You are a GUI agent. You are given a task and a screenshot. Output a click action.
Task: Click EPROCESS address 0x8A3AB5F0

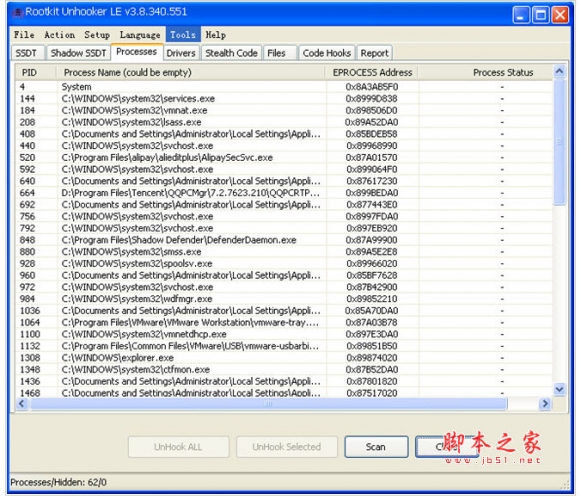click(372, 87)
